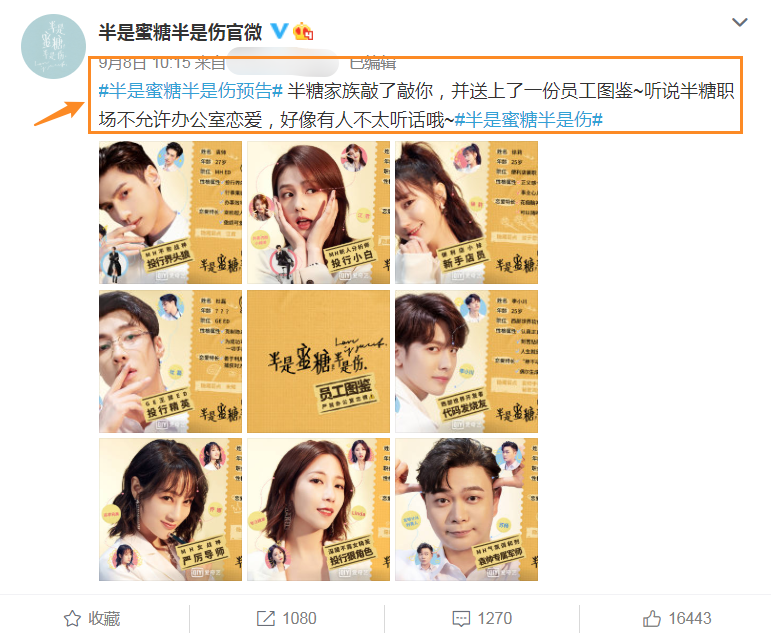Open account name 半是蜜糖半是伤官微
This screenshot has width=771, height=633.
tap(180, 32)
